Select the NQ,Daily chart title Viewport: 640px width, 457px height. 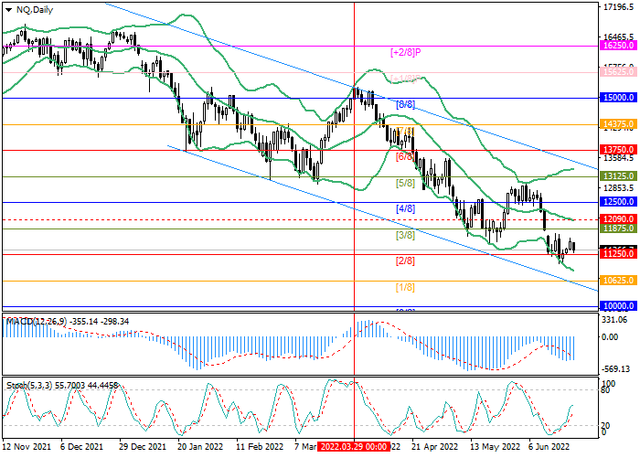(x=35, y=10)
